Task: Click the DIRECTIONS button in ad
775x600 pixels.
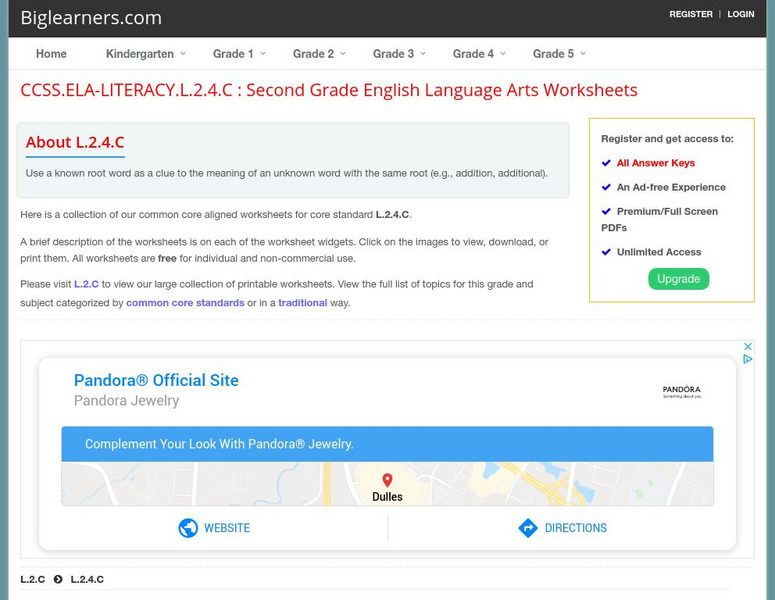Action: pyautogui.click(x=562, y=528)
